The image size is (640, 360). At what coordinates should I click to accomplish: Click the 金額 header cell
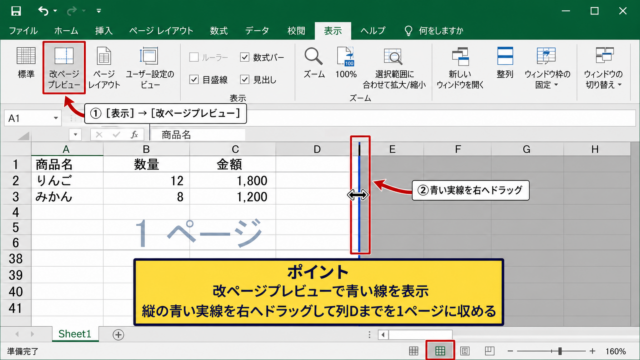point(232,164)
